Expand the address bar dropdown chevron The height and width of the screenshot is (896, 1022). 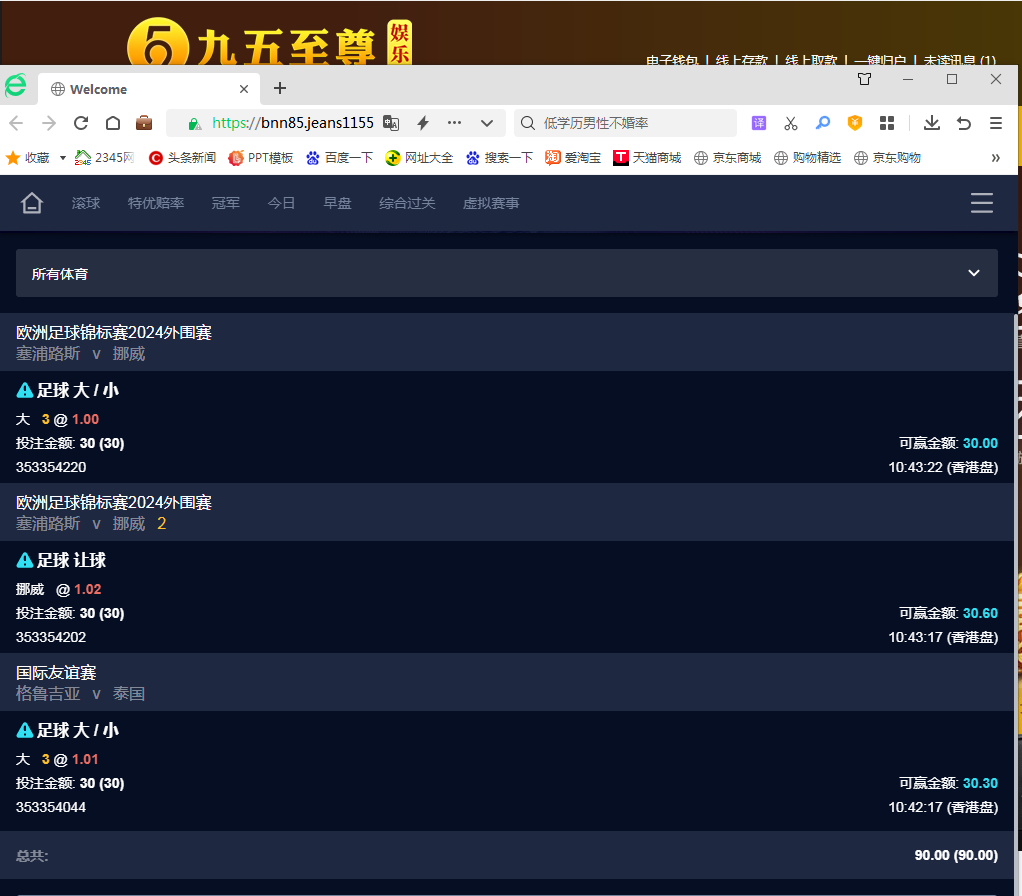point(487,123)
